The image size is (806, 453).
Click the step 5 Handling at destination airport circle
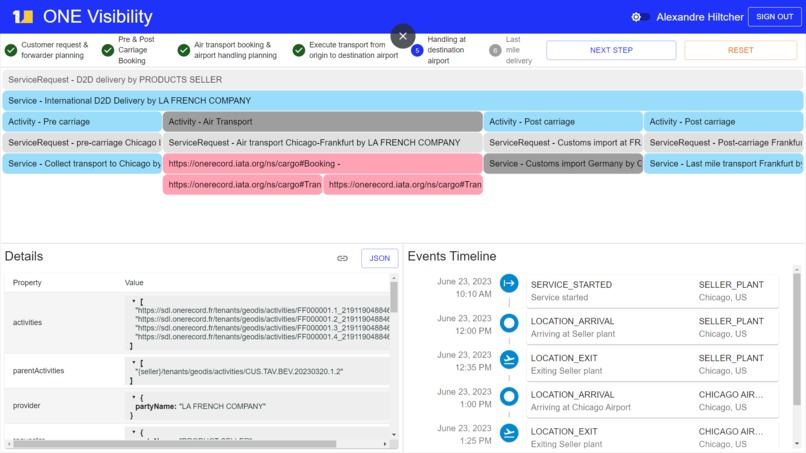coord(417,50)
